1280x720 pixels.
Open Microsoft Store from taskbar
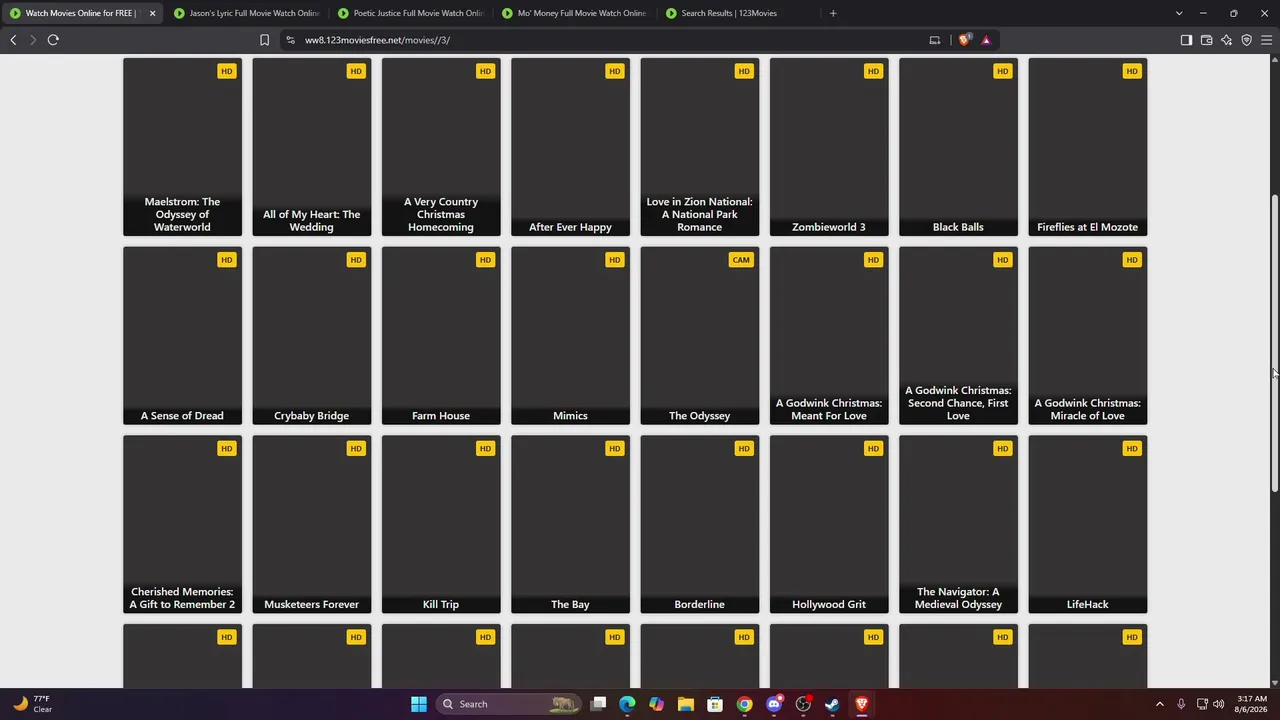(715, 704)
